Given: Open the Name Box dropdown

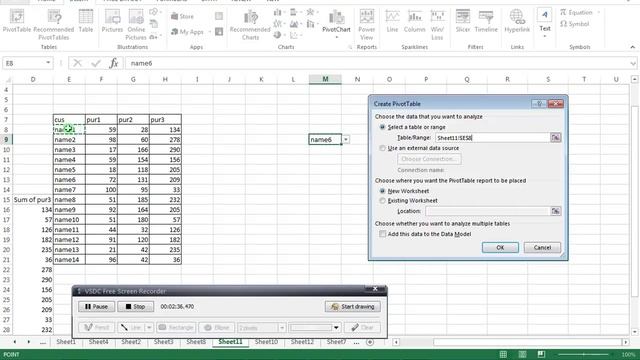Looking at the screenshot, I should [x=48, y=63].
